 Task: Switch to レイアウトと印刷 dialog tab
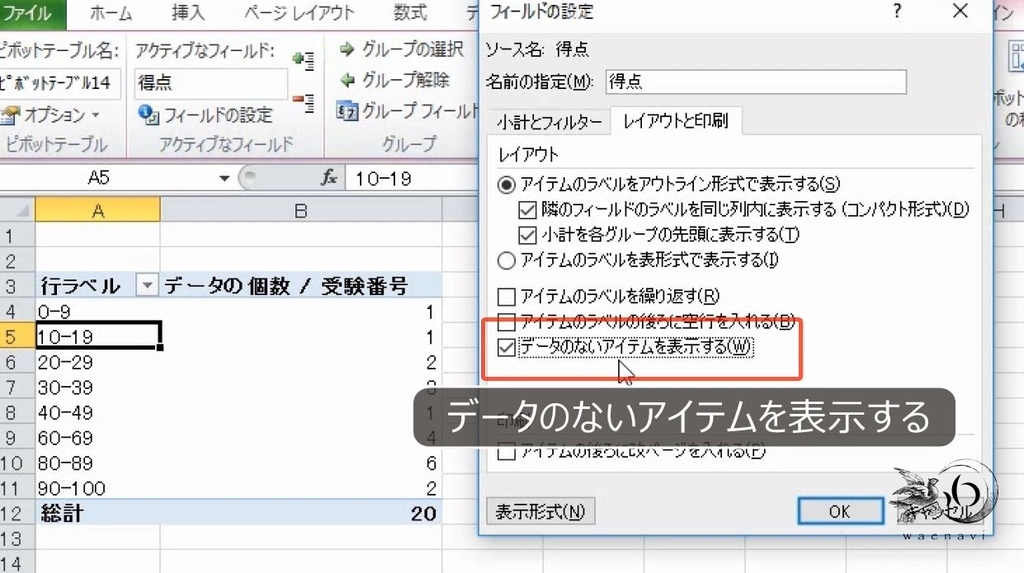[x=676, y=121]
